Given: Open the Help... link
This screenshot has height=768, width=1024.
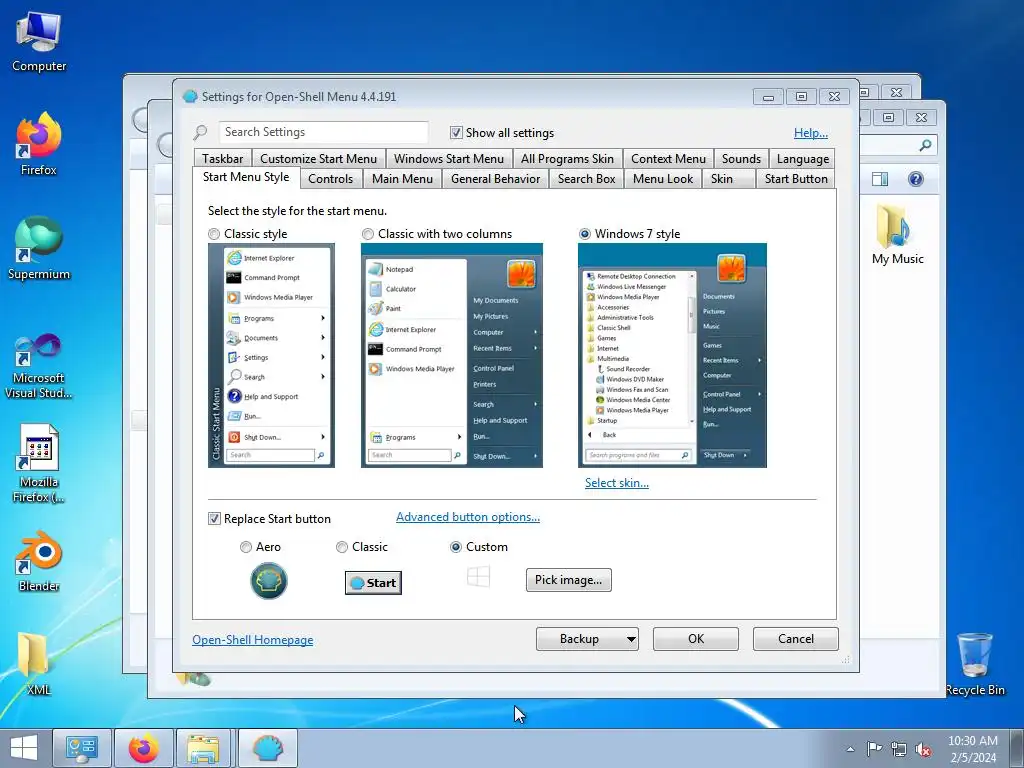Looking at the screenshot, I should tap(810, 133).
